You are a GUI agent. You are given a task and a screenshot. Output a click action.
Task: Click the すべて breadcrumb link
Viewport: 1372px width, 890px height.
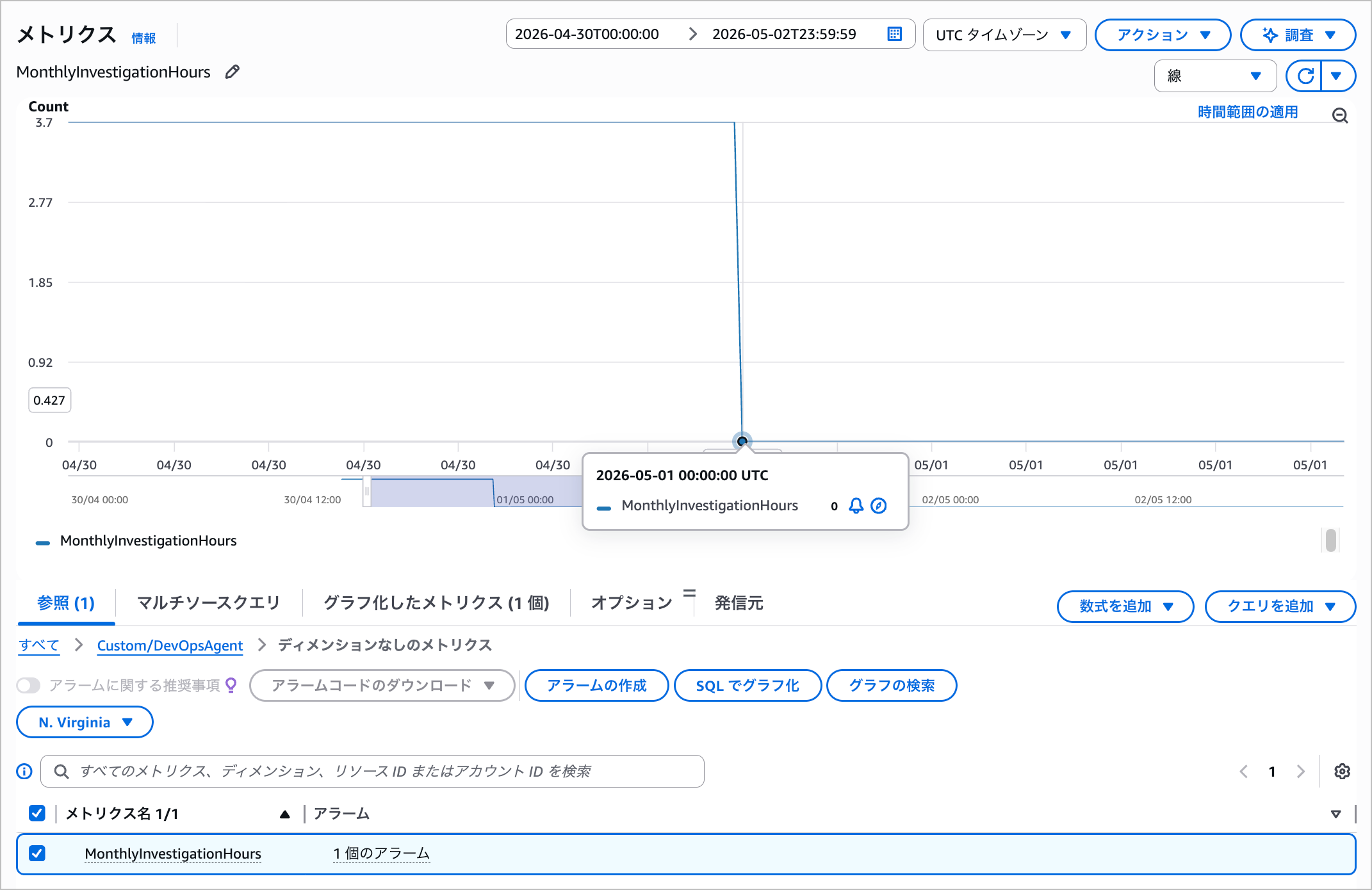tap(39, 645)
